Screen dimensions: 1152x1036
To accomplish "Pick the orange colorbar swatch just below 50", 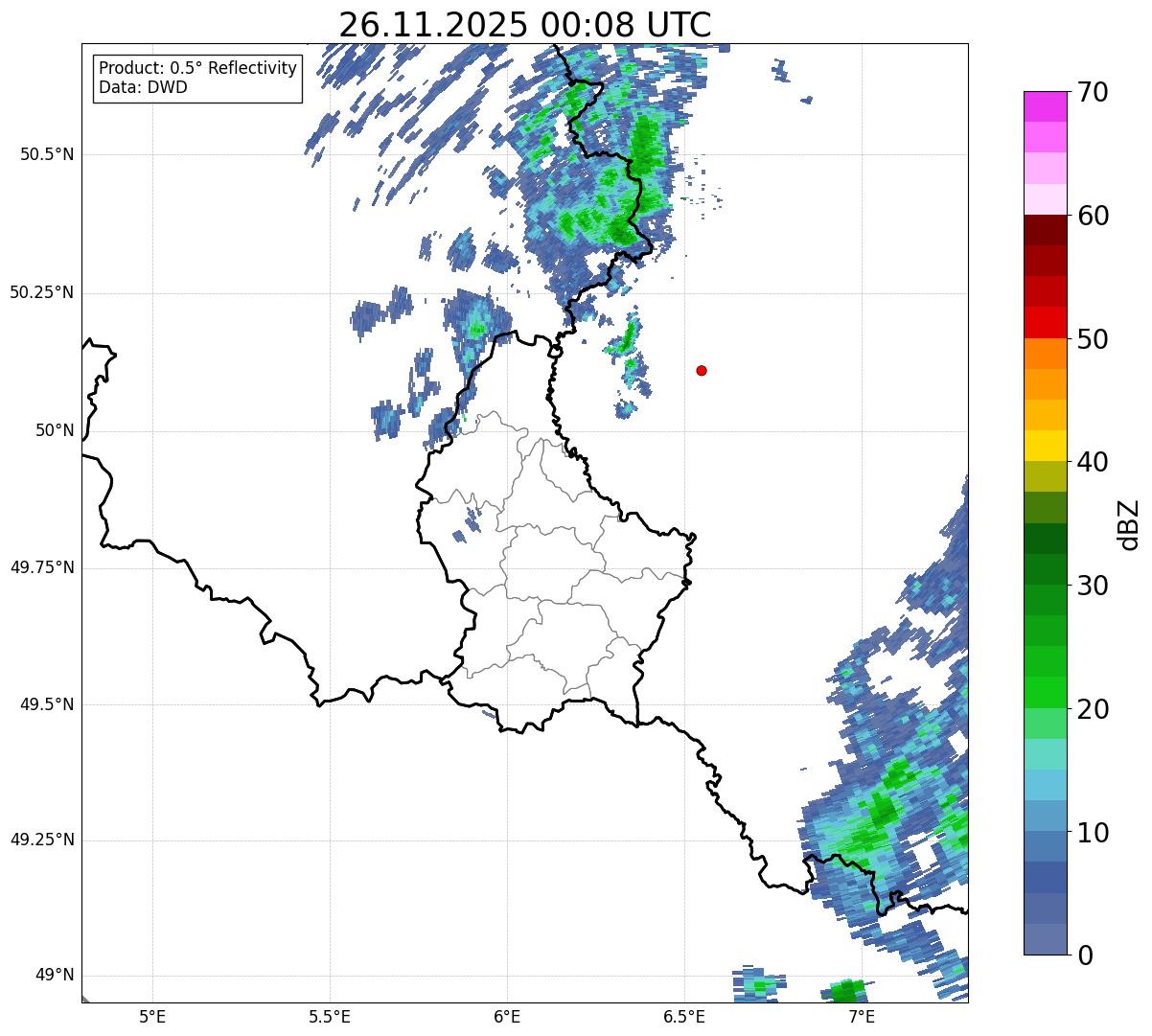I will pyautogui.click(x=1046, y=353).
